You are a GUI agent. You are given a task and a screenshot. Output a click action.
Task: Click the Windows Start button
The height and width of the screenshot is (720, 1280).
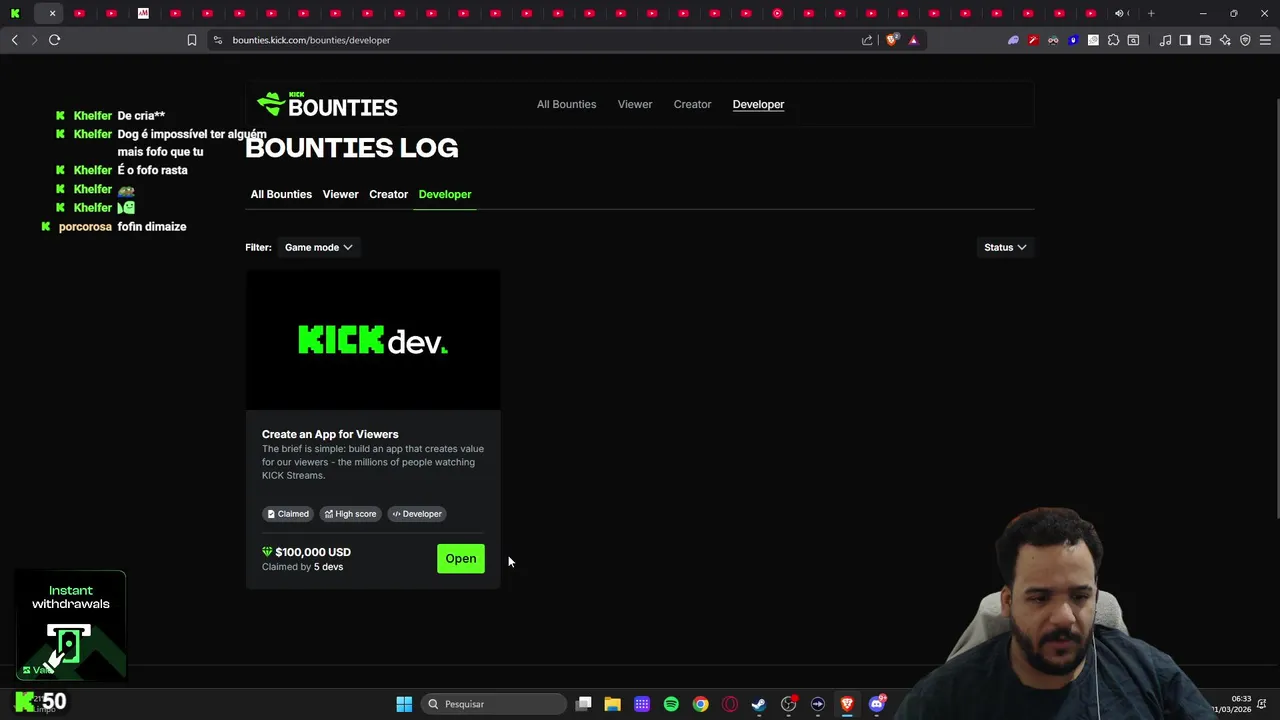point(404,704)
